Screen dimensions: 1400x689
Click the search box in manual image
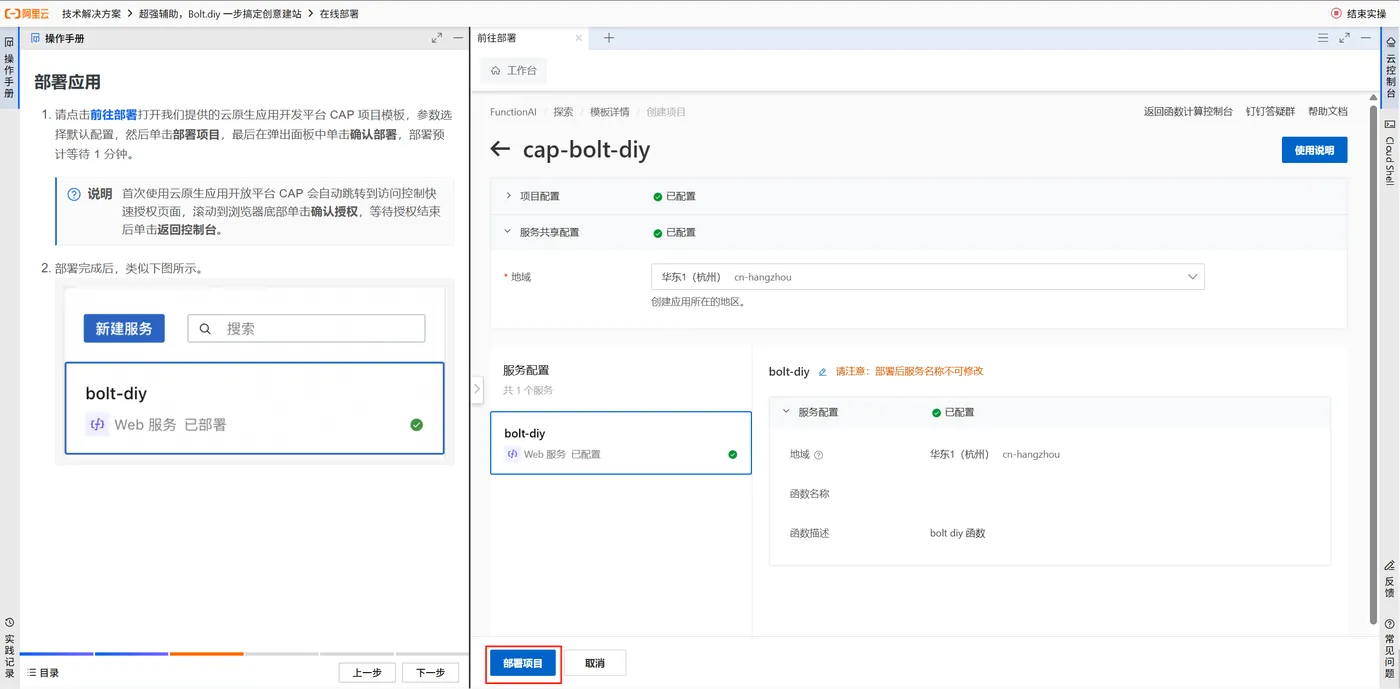coord(306,328)
